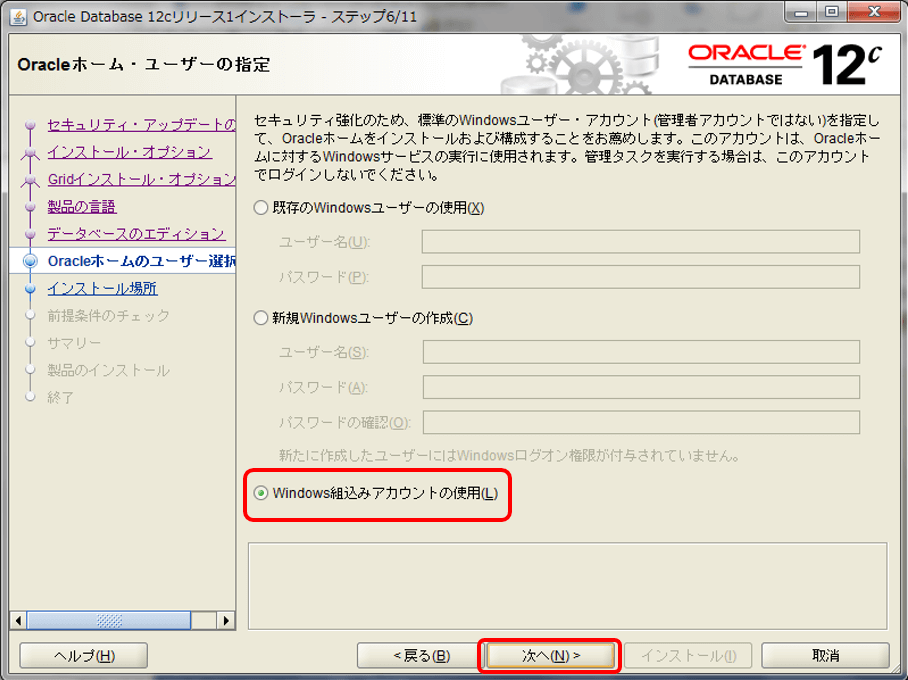Click the 前提条件のチェック step label
The image size is (908, 680).
point(108,316)
